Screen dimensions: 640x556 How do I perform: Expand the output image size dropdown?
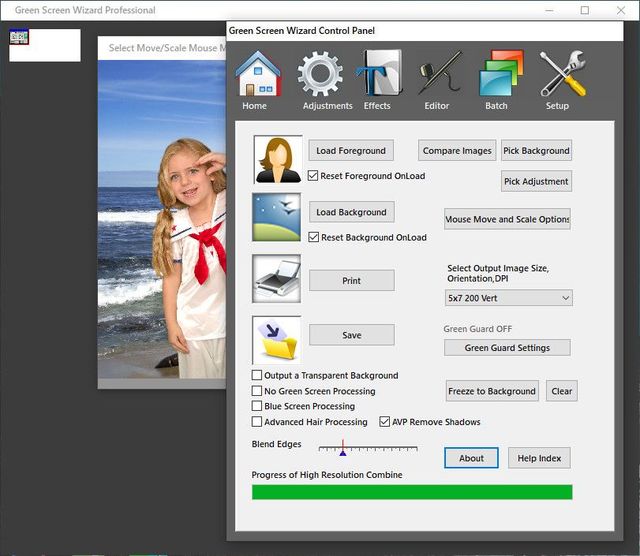tap(509, 298)
